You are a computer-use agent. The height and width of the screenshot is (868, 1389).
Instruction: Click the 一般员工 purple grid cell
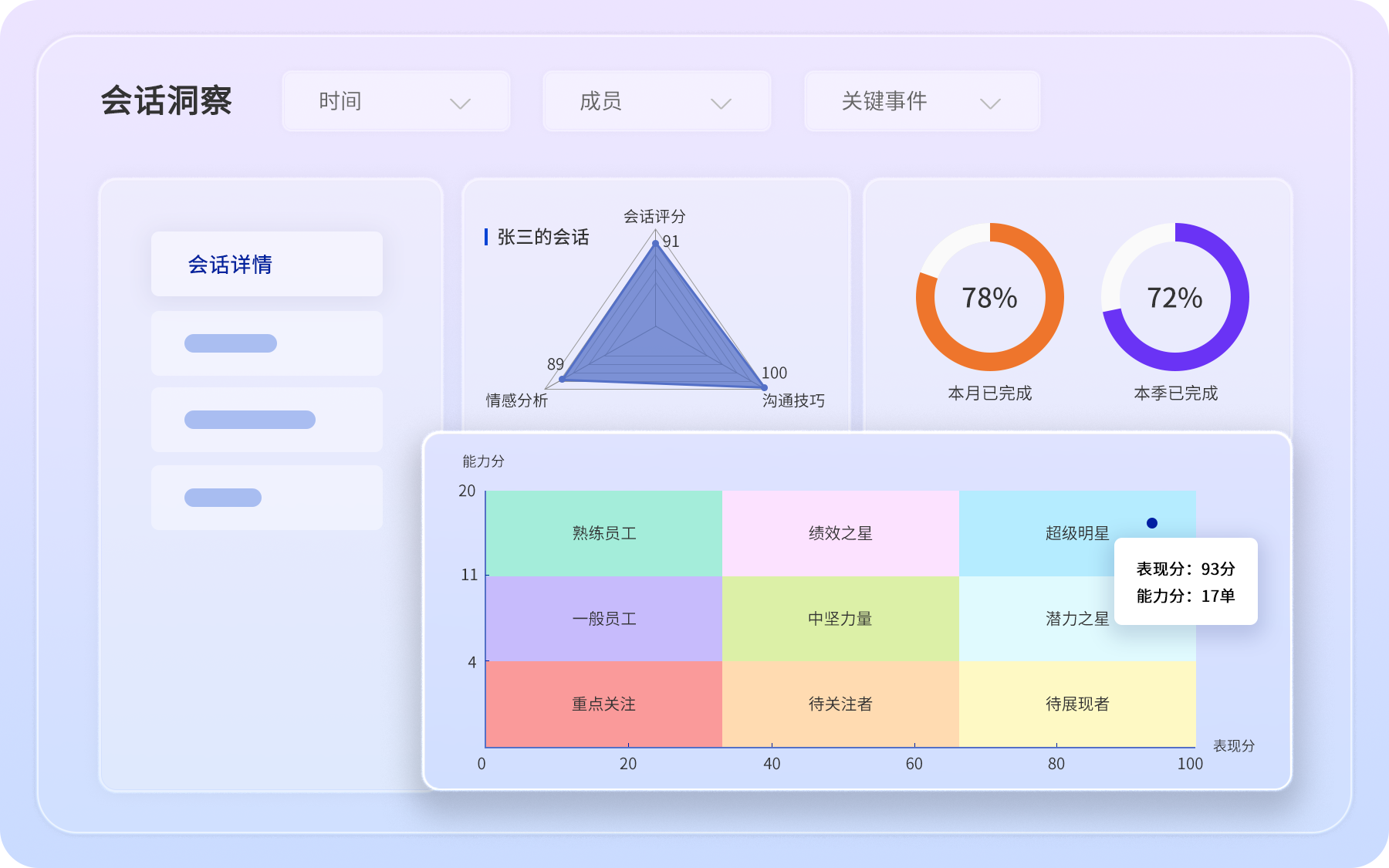[603, 619]
